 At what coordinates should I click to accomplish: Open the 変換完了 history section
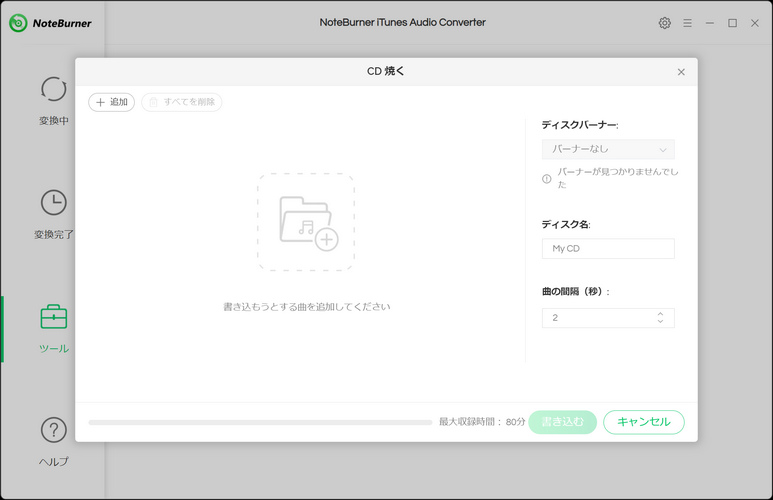(x=54, y=214)
